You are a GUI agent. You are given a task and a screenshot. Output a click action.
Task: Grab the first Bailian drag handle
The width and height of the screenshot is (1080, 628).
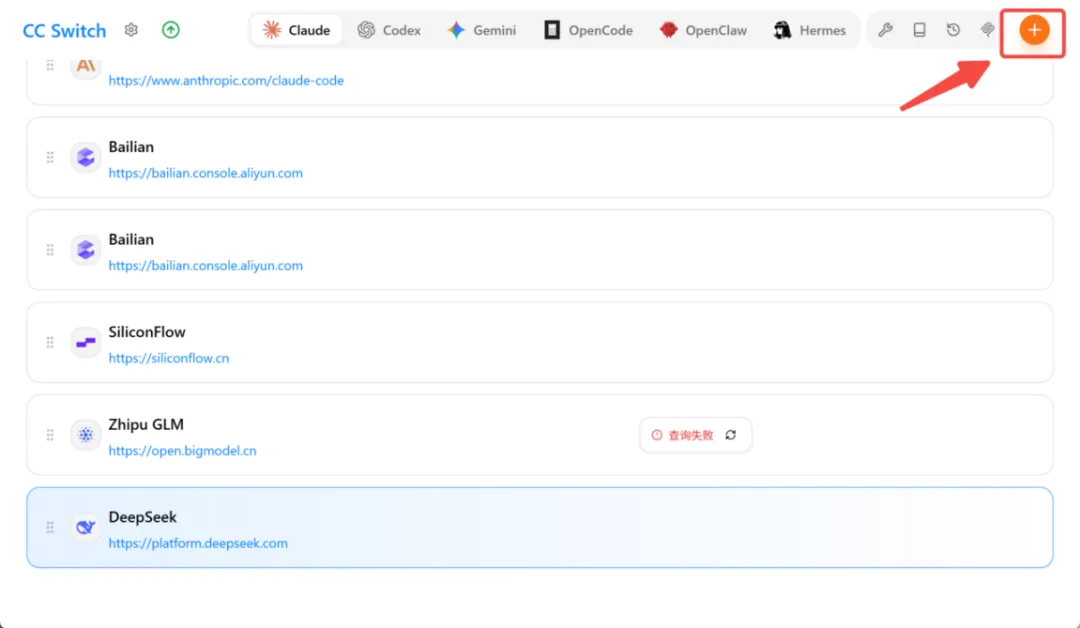point(50,158)
